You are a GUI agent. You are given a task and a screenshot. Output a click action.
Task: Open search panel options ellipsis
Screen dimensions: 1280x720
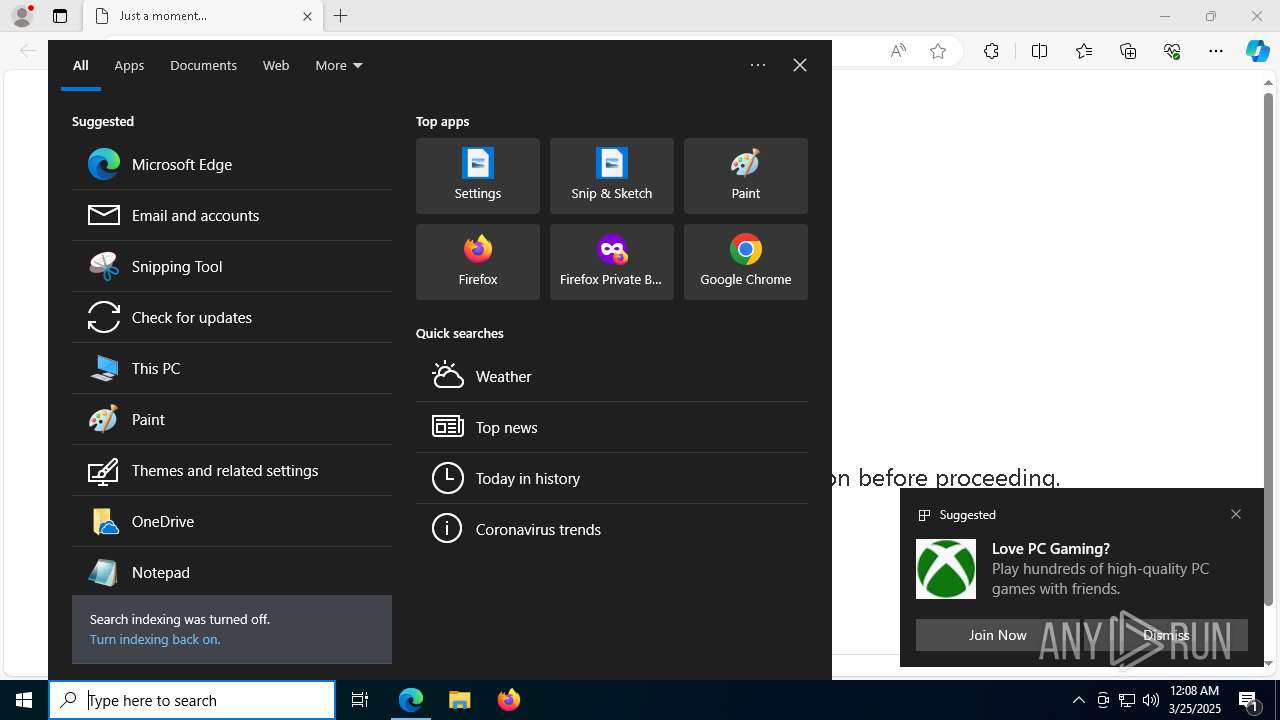[758, 65]
